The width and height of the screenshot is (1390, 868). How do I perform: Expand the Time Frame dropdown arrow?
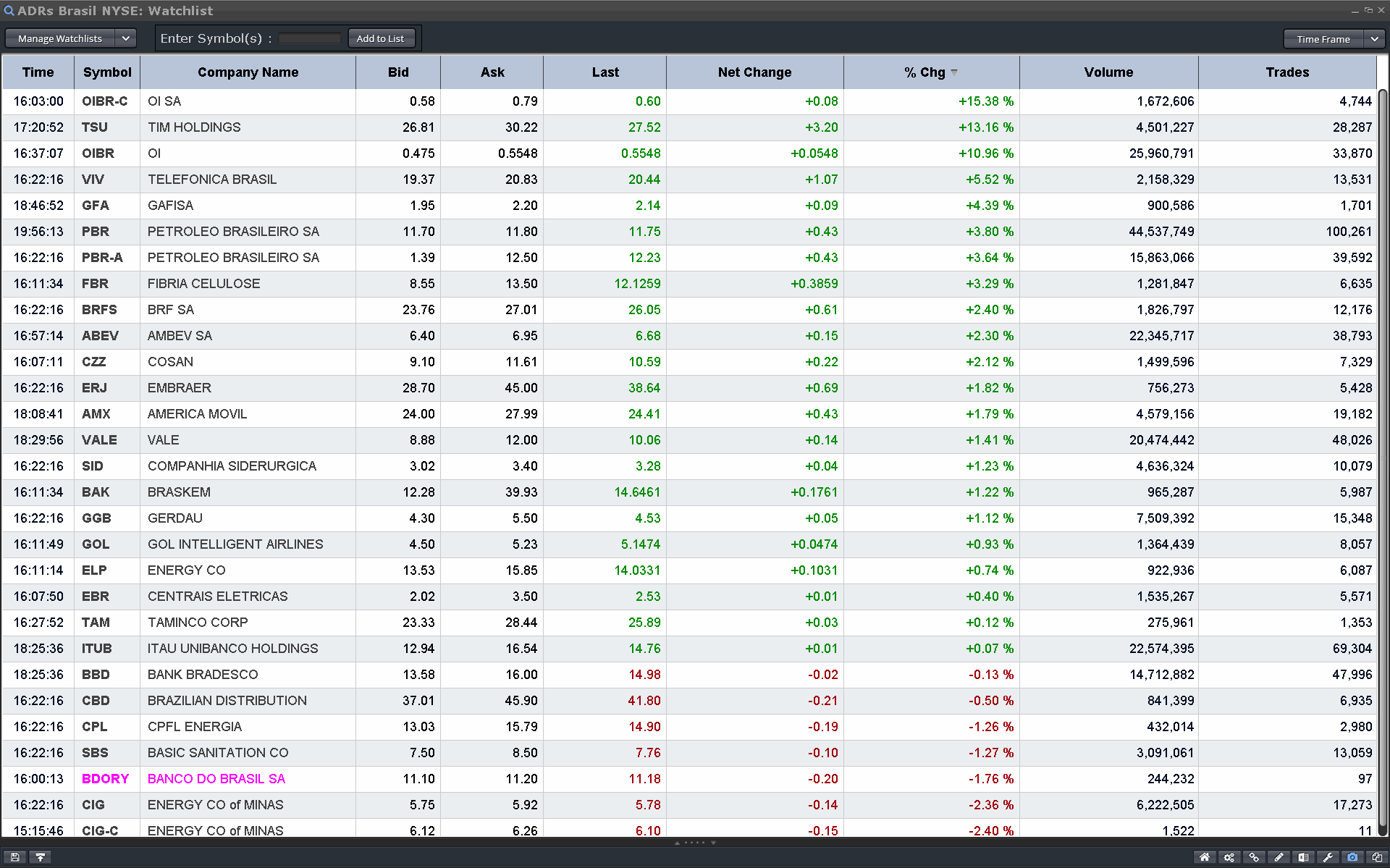point(1374,39)
